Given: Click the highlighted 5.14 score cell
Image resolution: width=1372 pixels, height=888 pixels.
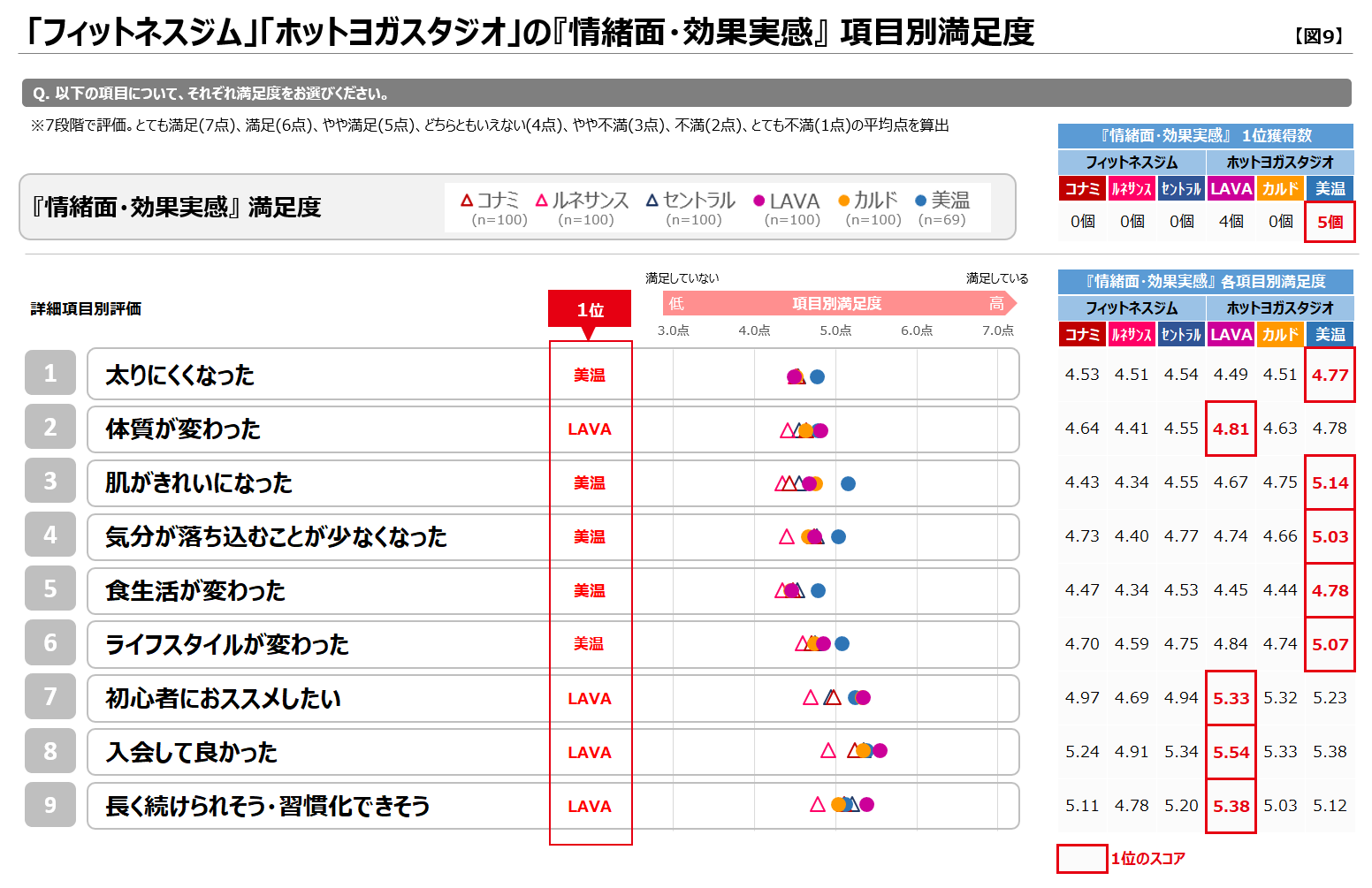Looking at the screenshot, I should click(x=1330, y=482).
